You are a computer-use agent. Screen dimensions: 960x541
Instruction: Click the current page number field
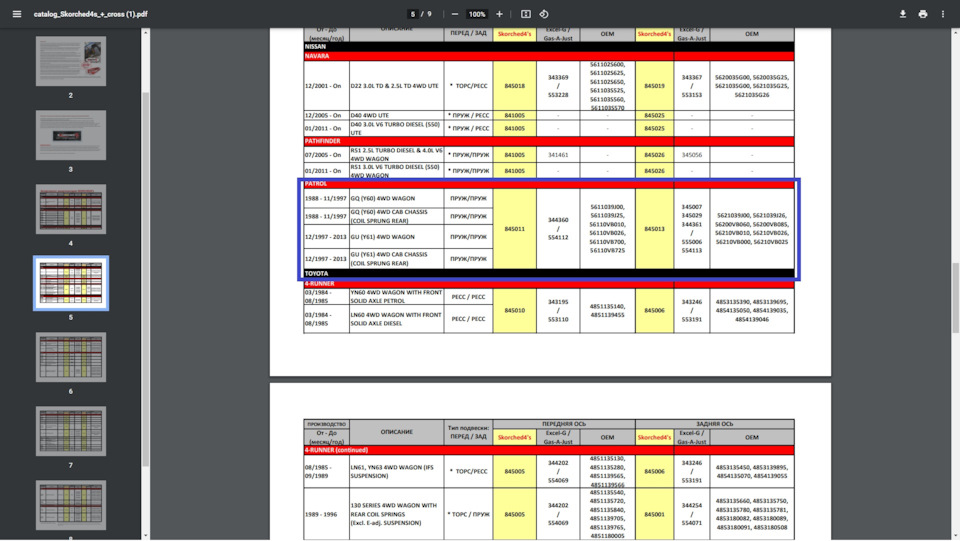pyautogui.click(x=414, y=14)
